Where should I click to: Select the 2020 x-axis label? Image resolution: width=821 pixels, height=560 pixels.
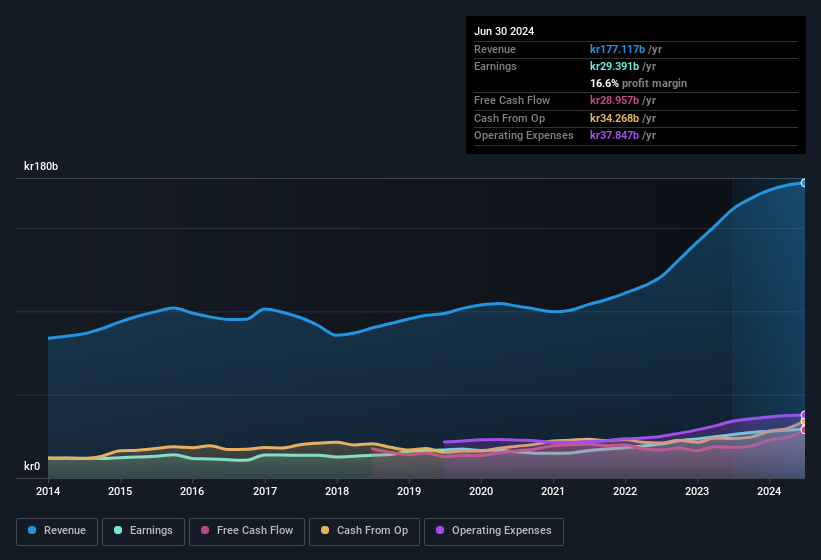tap(481, 491)
